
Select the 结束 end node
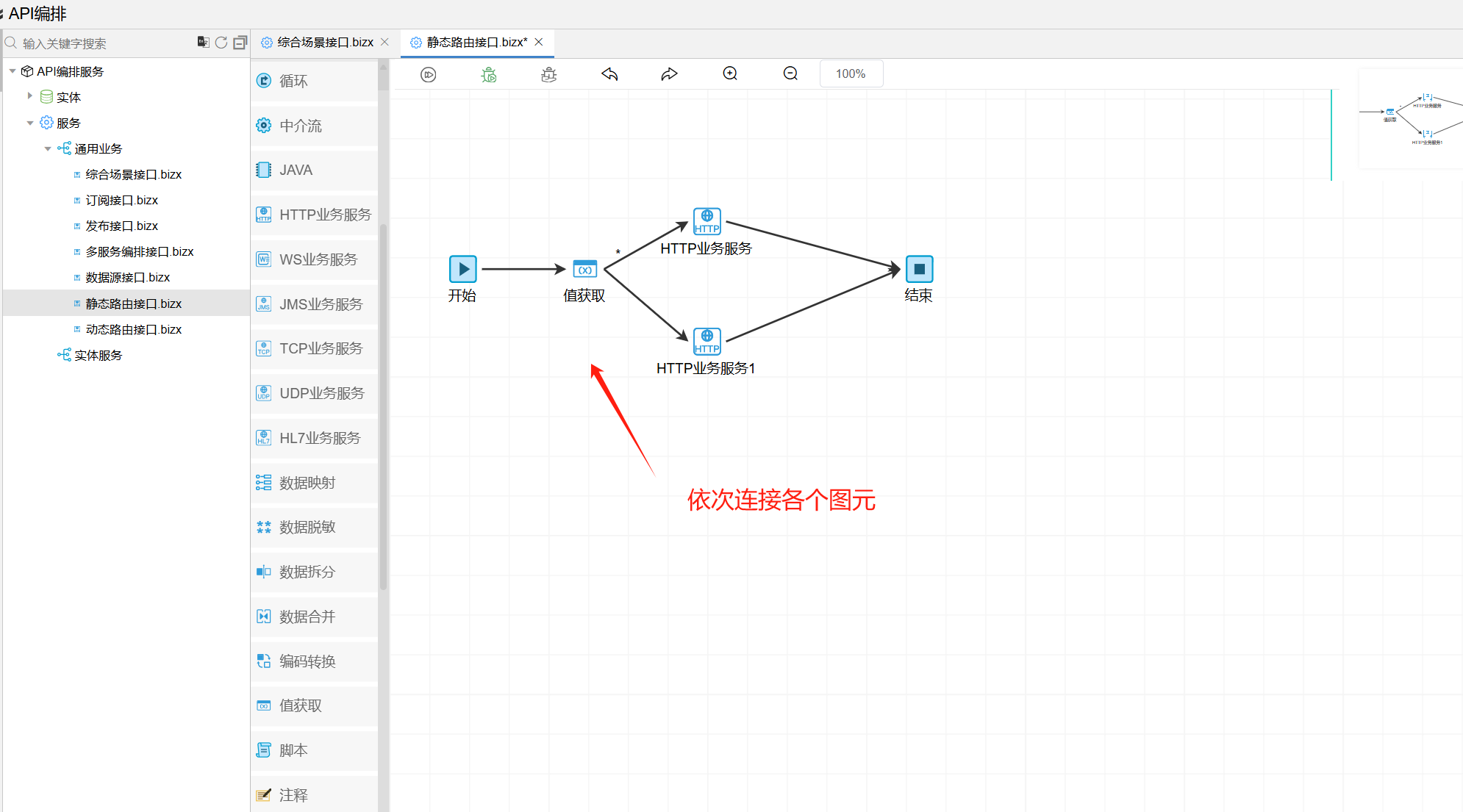tap(919, 269)
